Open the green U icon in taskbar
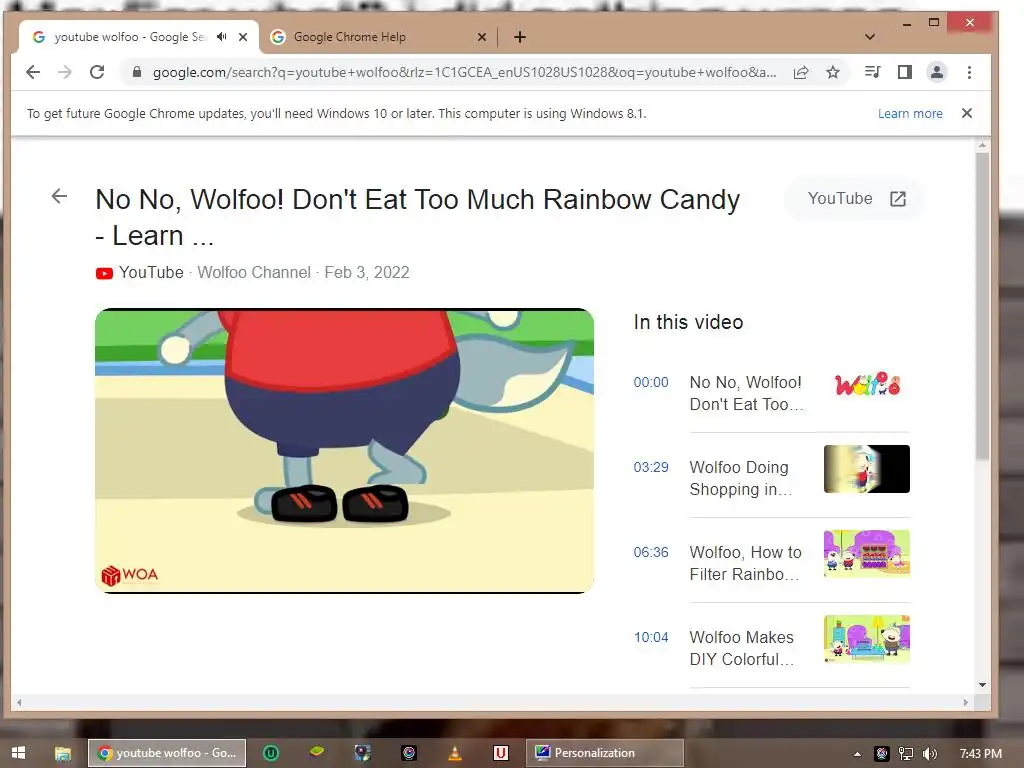This screenshot has width=1024, height=768. 271,753
